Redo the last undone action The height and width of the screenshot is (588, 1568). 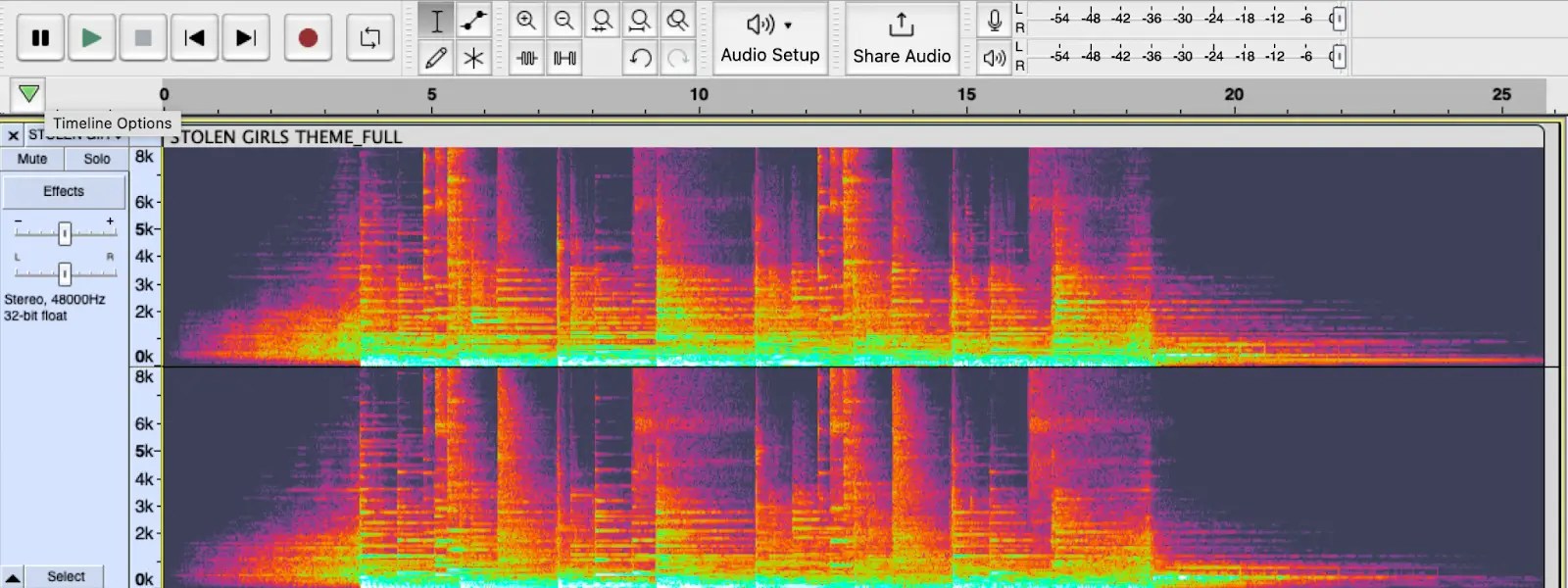point(677,58)
